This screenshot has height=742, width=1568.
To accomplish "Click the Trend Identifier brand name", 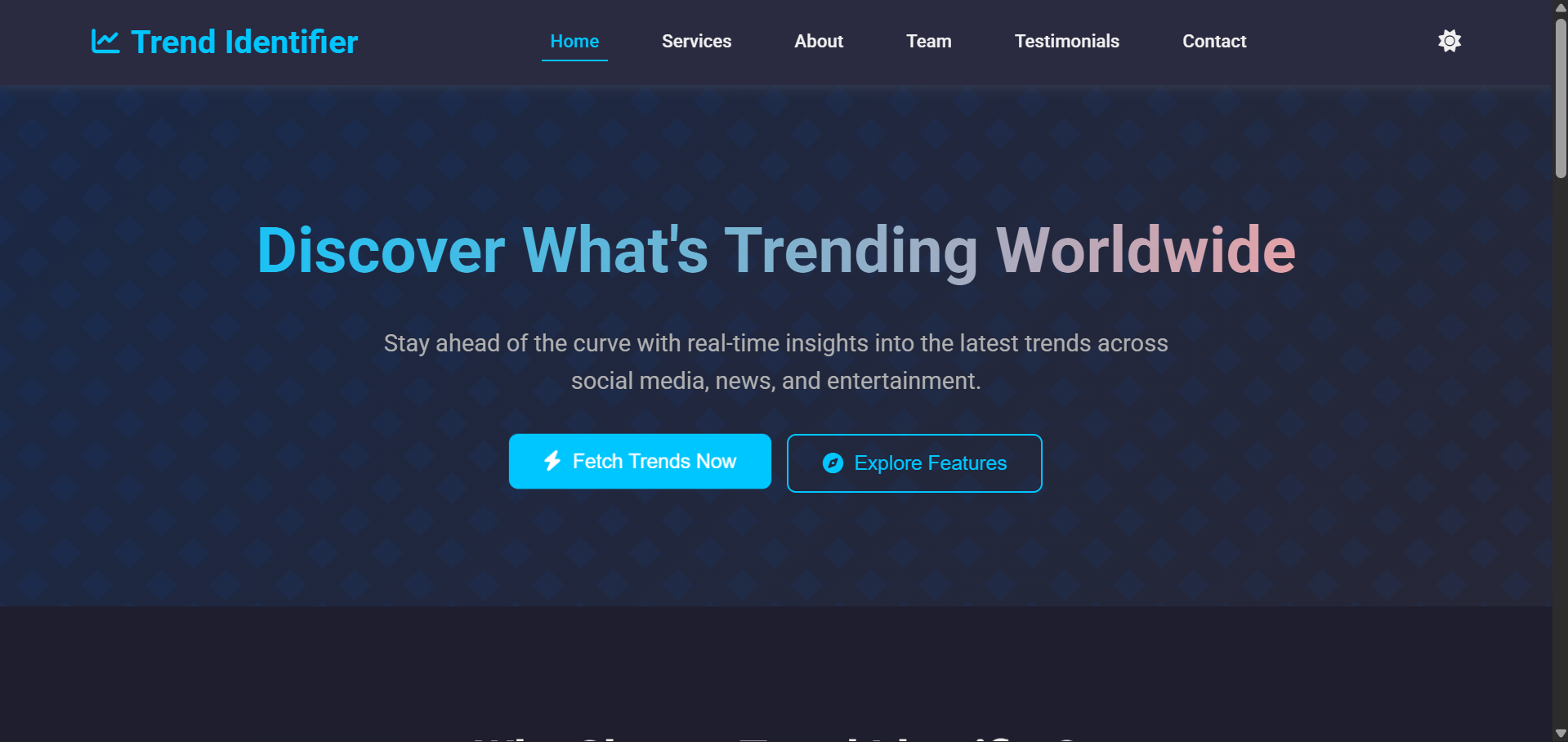I will pos(244,42).
